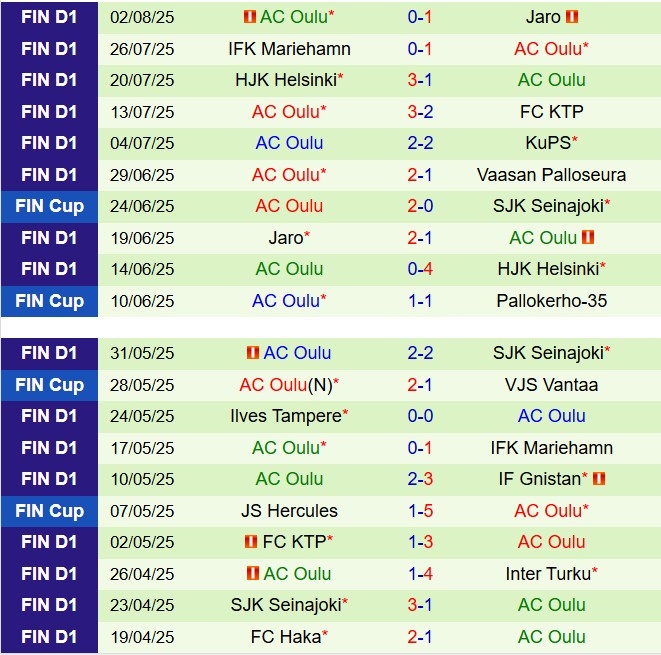Click the 1-5 score of JS Hercules match
661x655 pixels.
pos(420,511)
